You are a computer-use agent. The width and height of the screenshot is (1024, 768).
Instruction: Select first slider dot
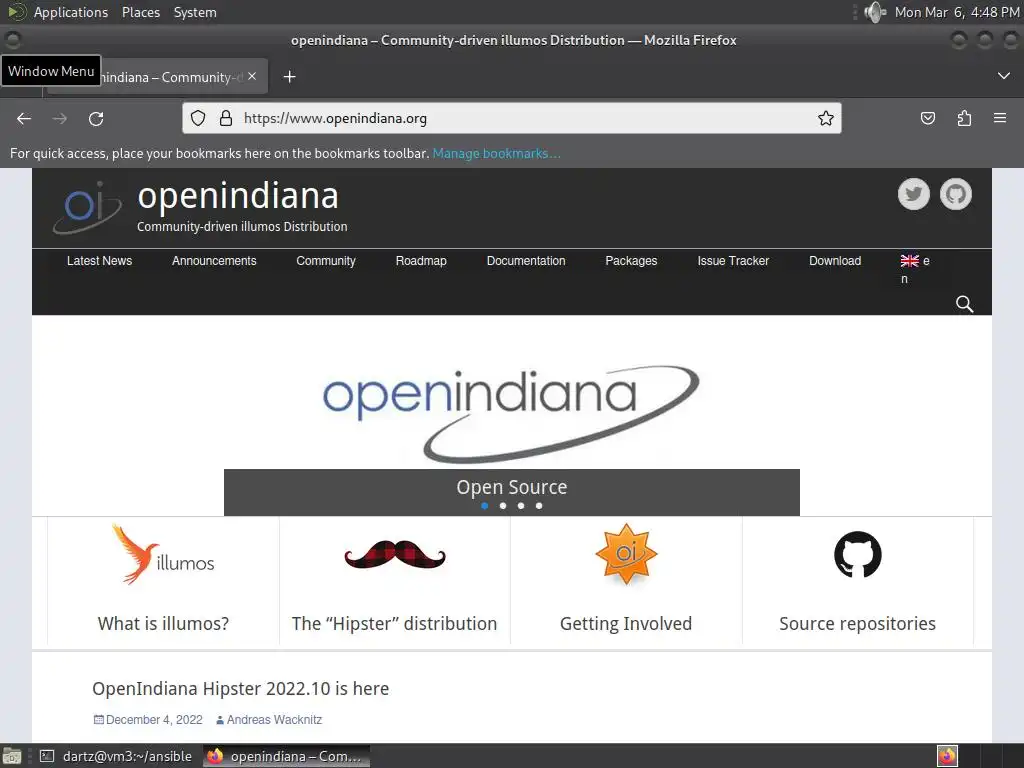[x=485, y=505]
